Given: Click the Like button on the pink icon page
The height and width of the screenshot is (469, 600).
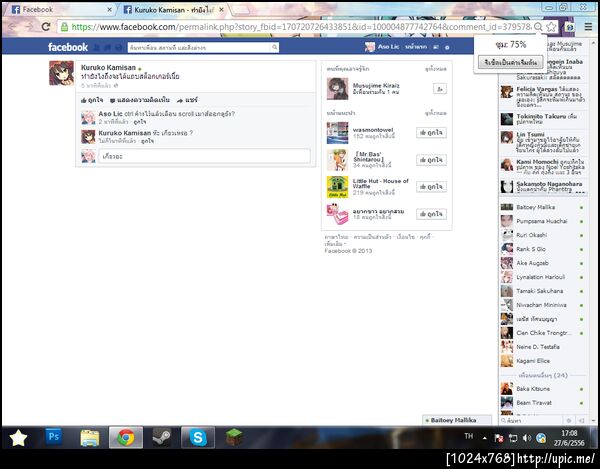Looking at the screenshot, I should [431, 214].
